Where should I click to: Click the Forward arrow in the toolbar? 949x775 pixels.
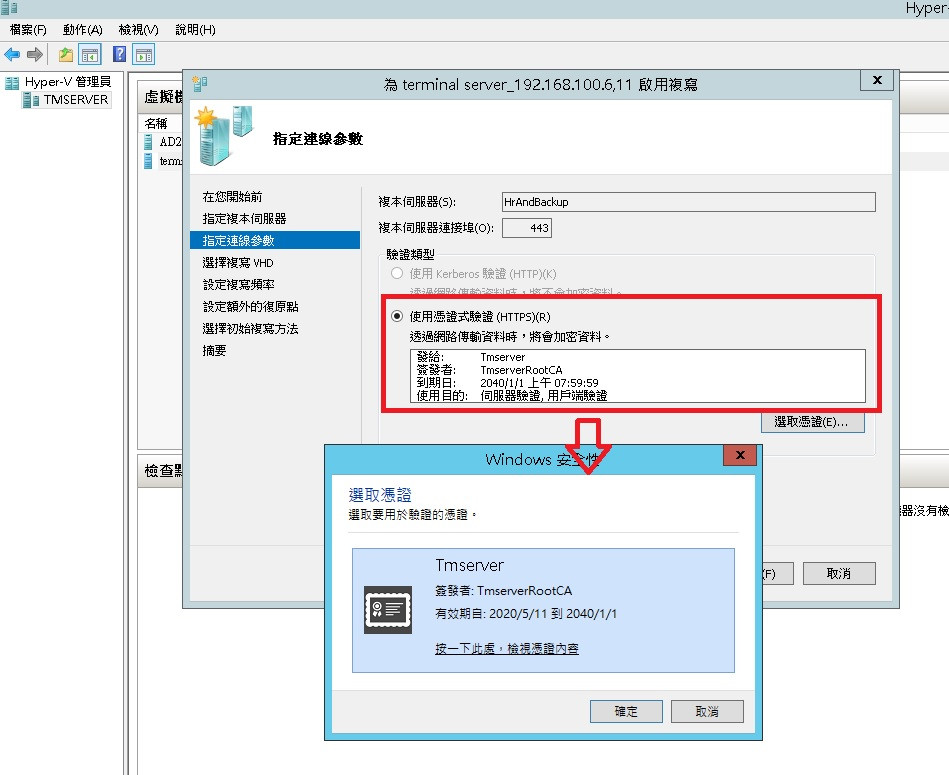point(35,54)
